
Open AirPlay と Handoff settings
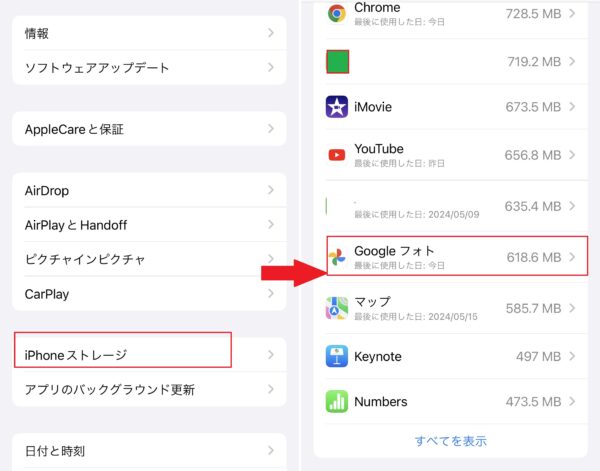(149, 225)
